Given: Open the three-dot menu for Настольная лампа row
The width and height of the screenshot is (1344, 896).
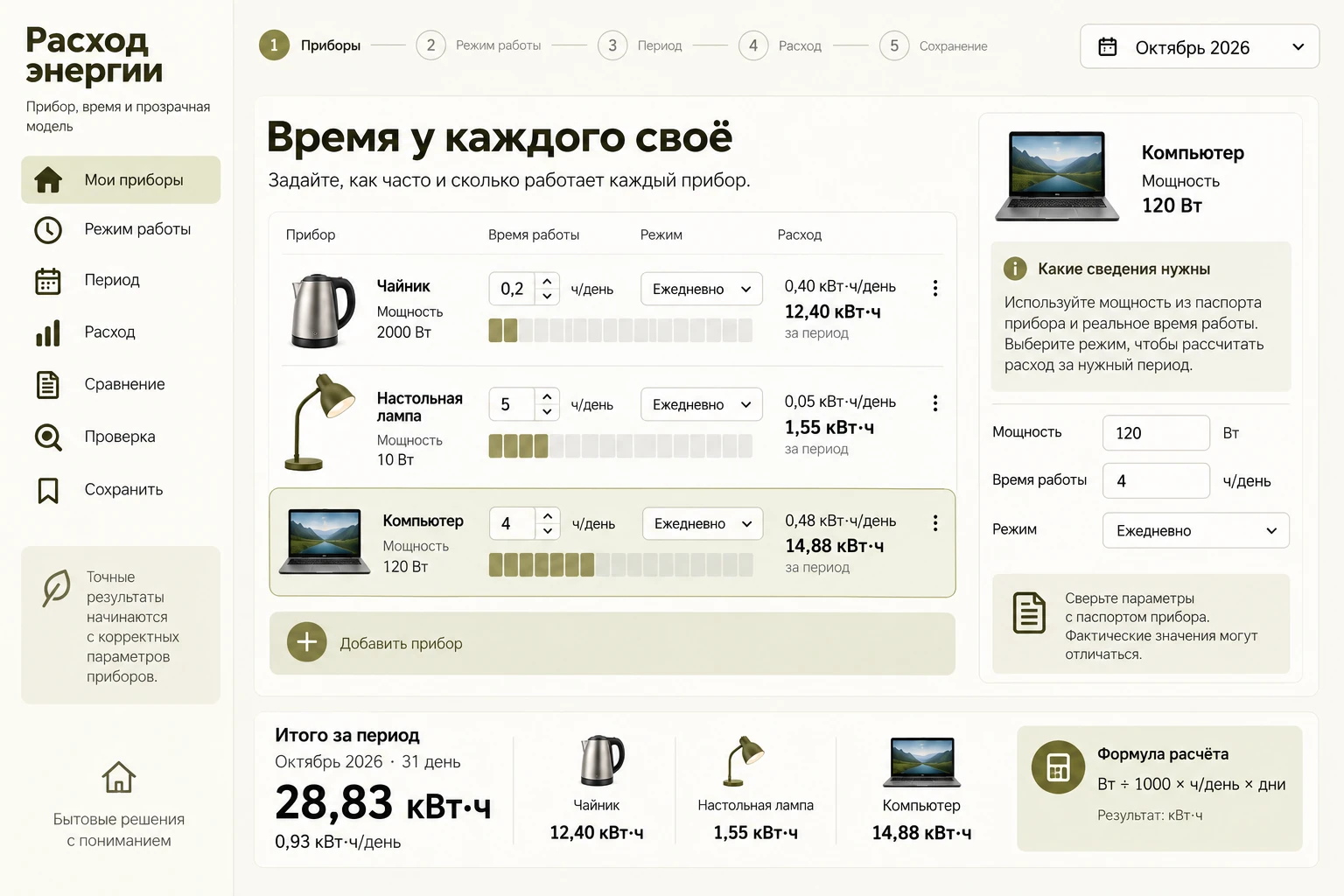Looking at the screenshot, I should tap(935, 402).
